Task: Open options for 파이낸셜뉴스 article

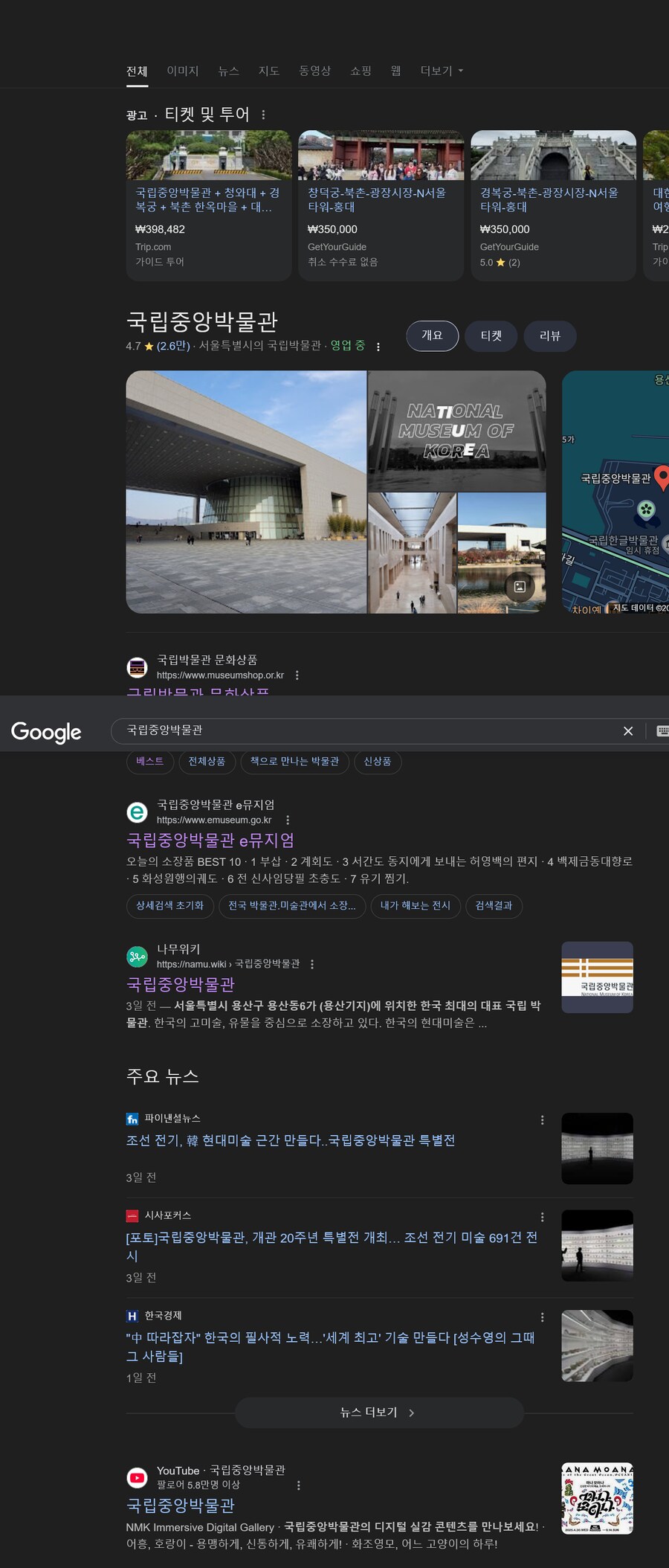Action: (542, 1120)
